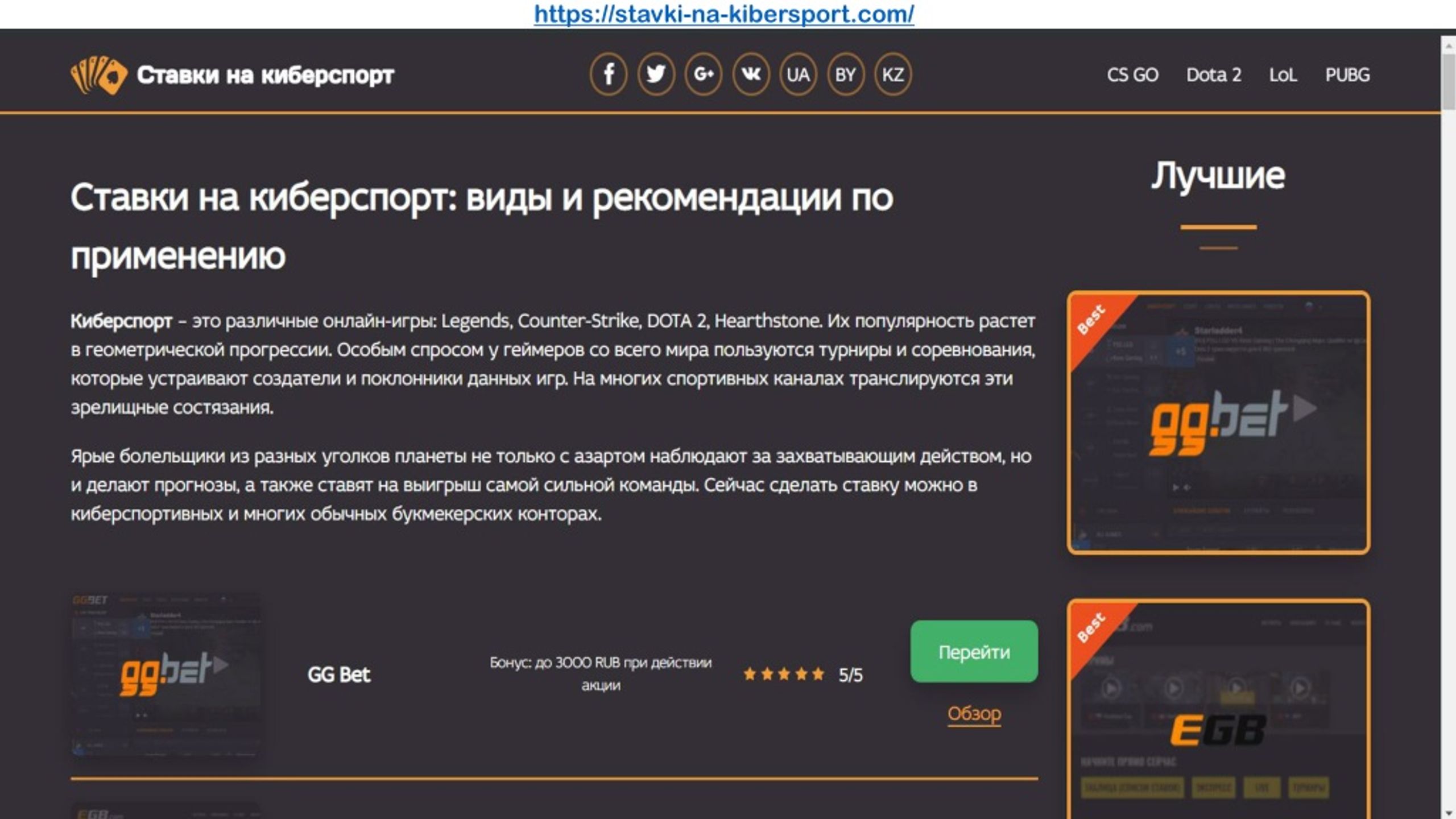Click the main article heading
Screen dimensions: 1456x819
[481, 226]
